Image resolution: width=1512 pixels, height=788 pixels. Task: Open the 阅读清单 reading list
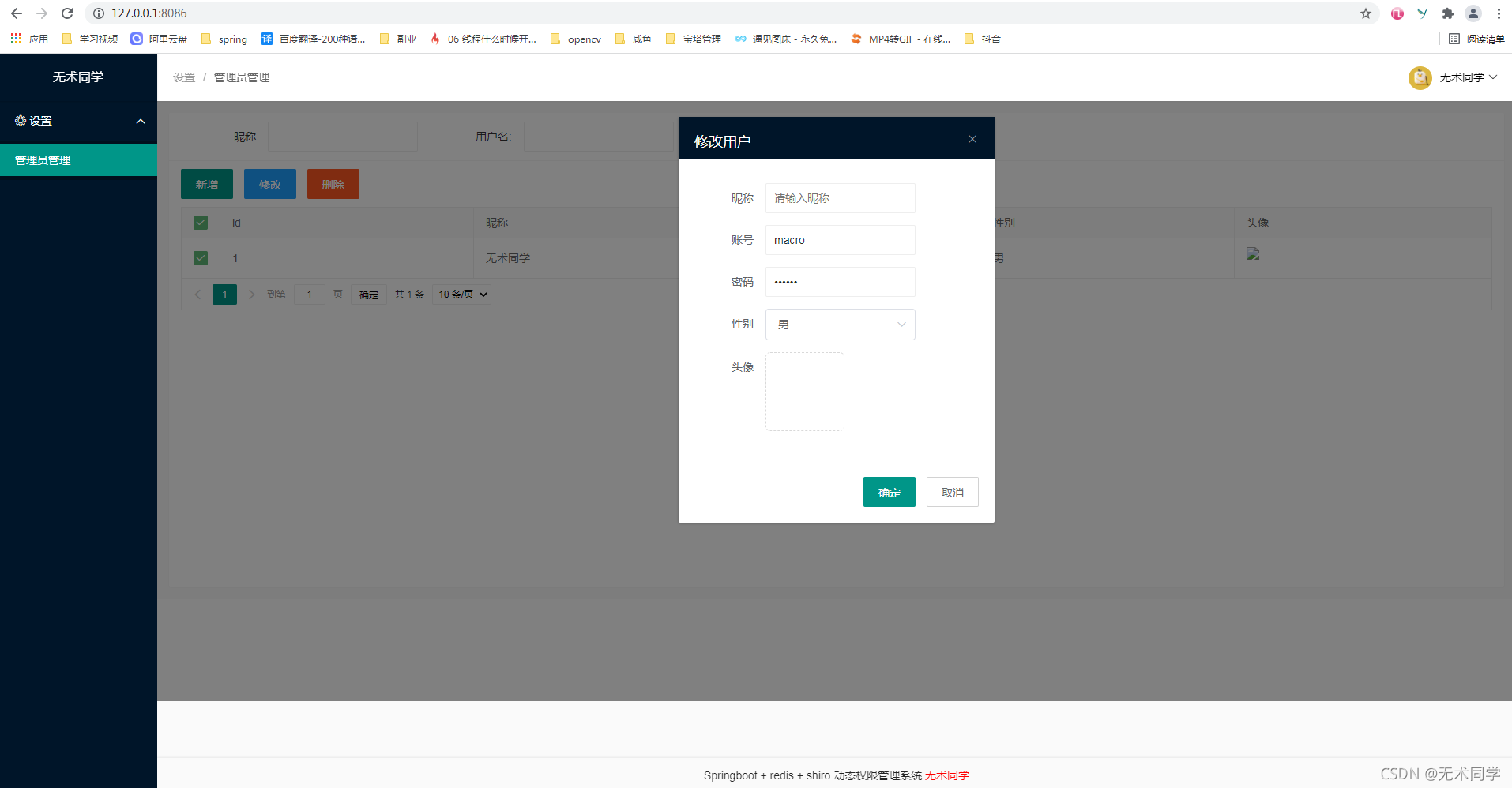[1476, 39]
